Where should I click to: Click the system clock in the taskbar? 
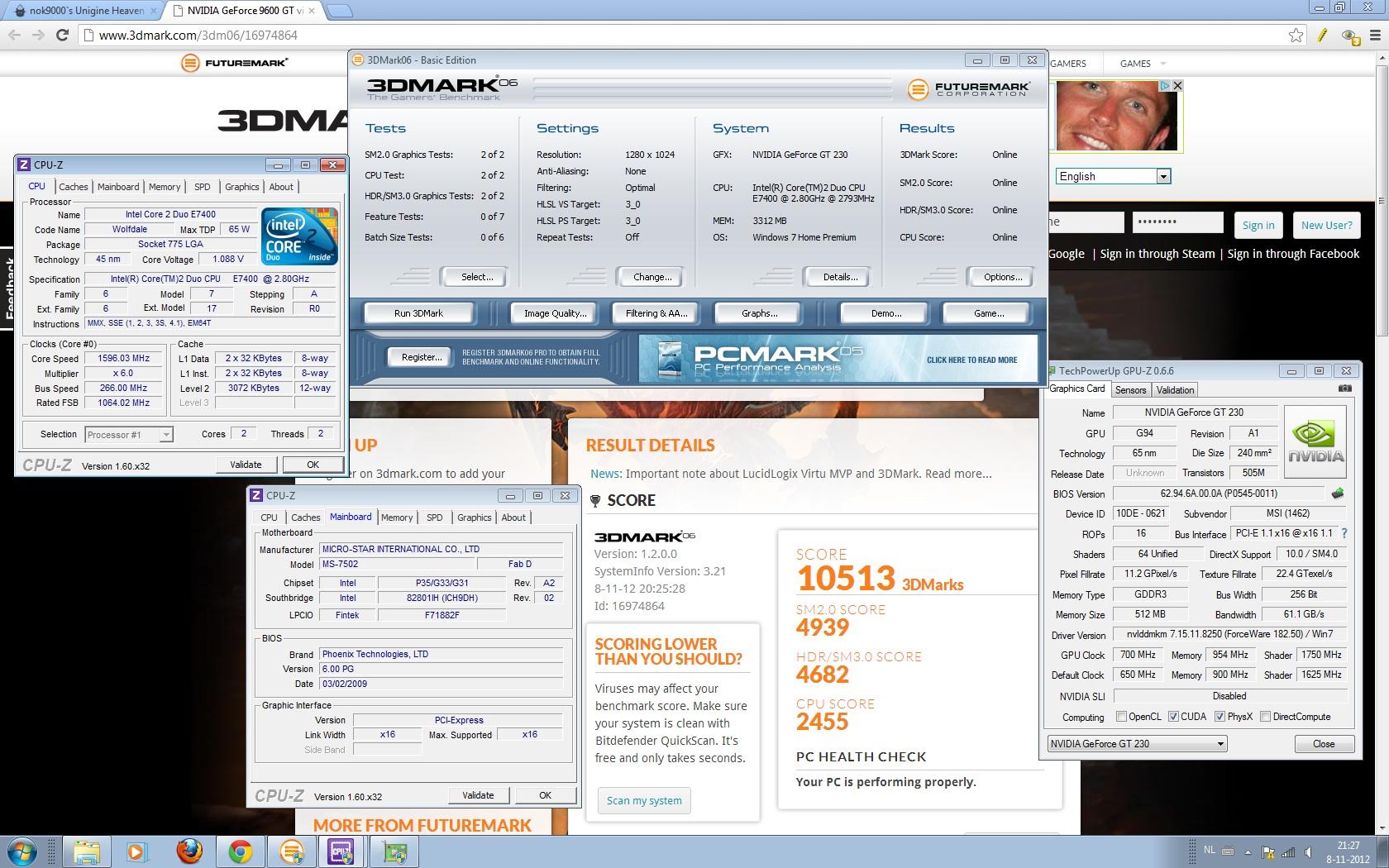(1348, 852)
